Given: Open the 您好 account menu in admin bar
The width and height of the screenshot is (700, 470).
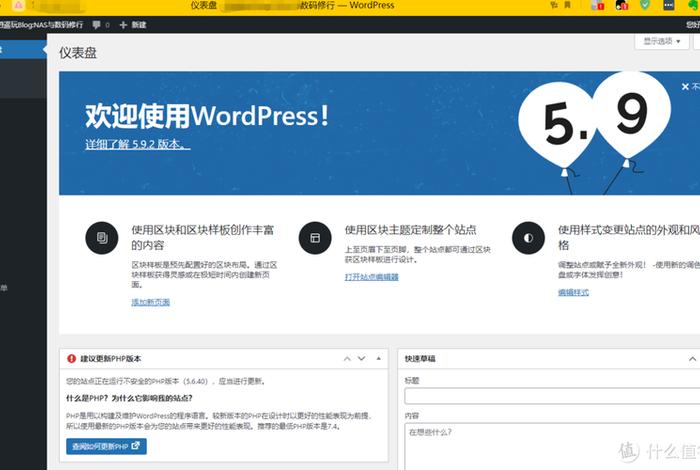Looking at the screenshot, I should coord(693,25).
